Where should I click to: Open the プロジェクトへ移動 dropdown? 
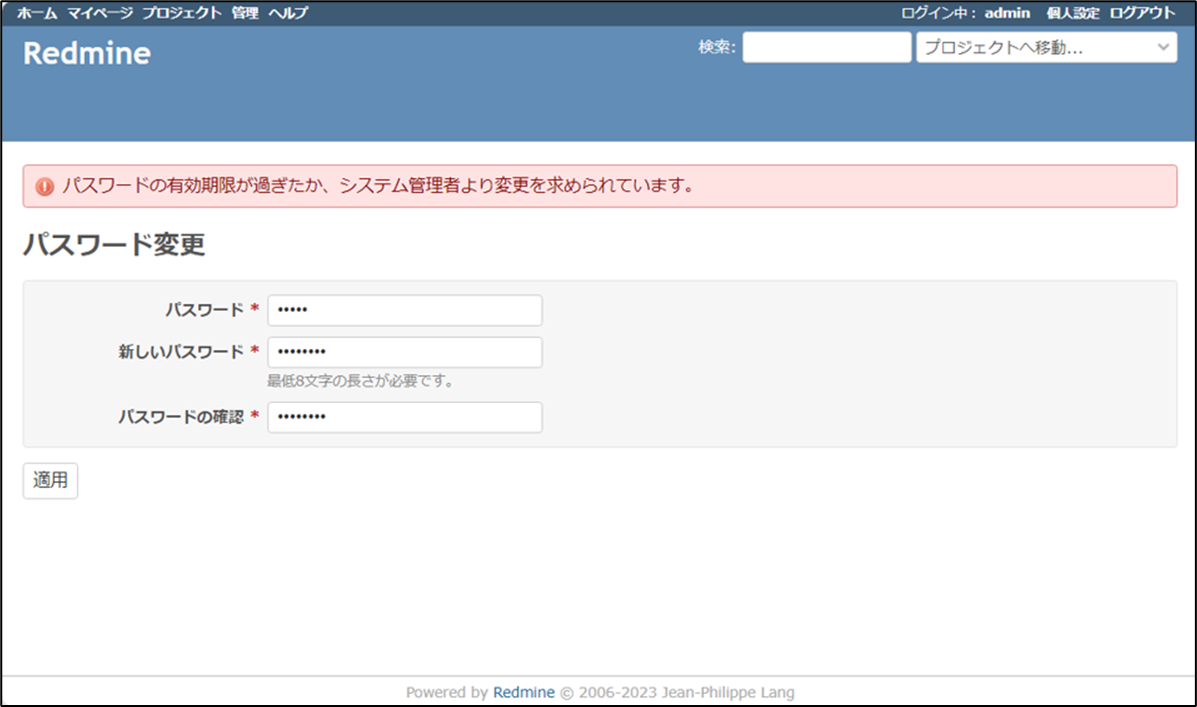tap(1045, 46)
